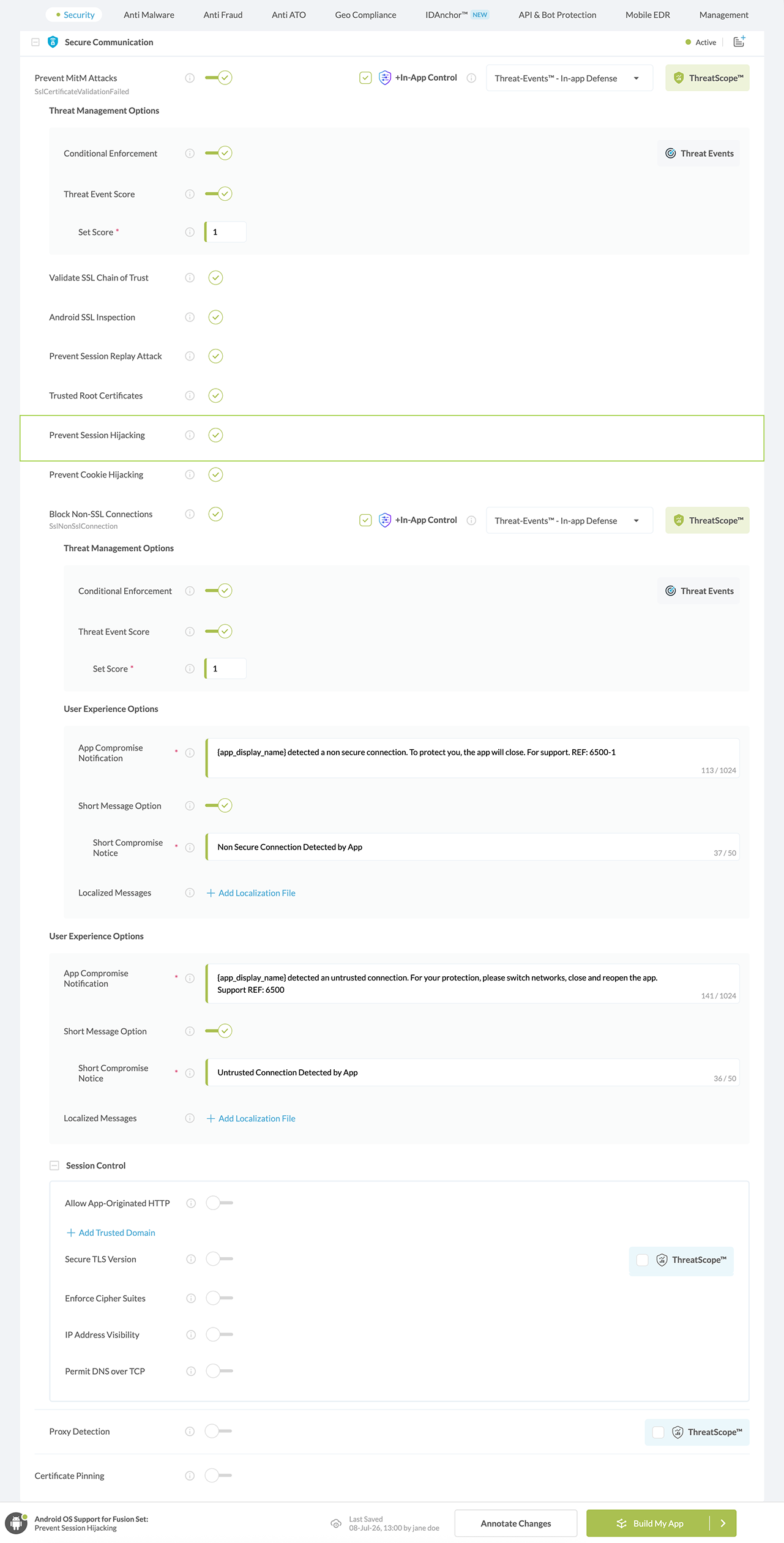The image size is (784, 1543).
Task: Click Threat Events button under Block Non-SSL Connections
Action: click(699, 591)
